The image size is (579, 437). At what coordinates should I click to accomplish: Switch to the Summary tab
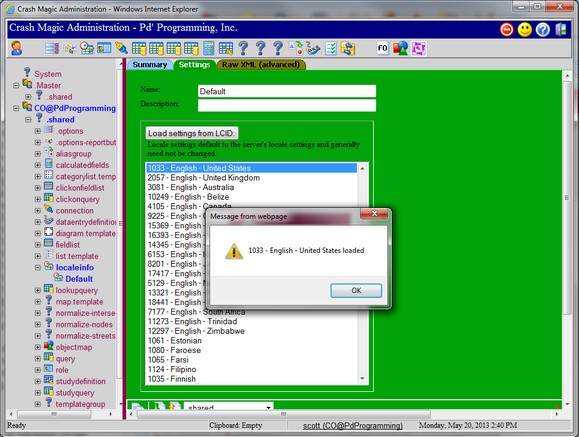click(x=150, y=65)
